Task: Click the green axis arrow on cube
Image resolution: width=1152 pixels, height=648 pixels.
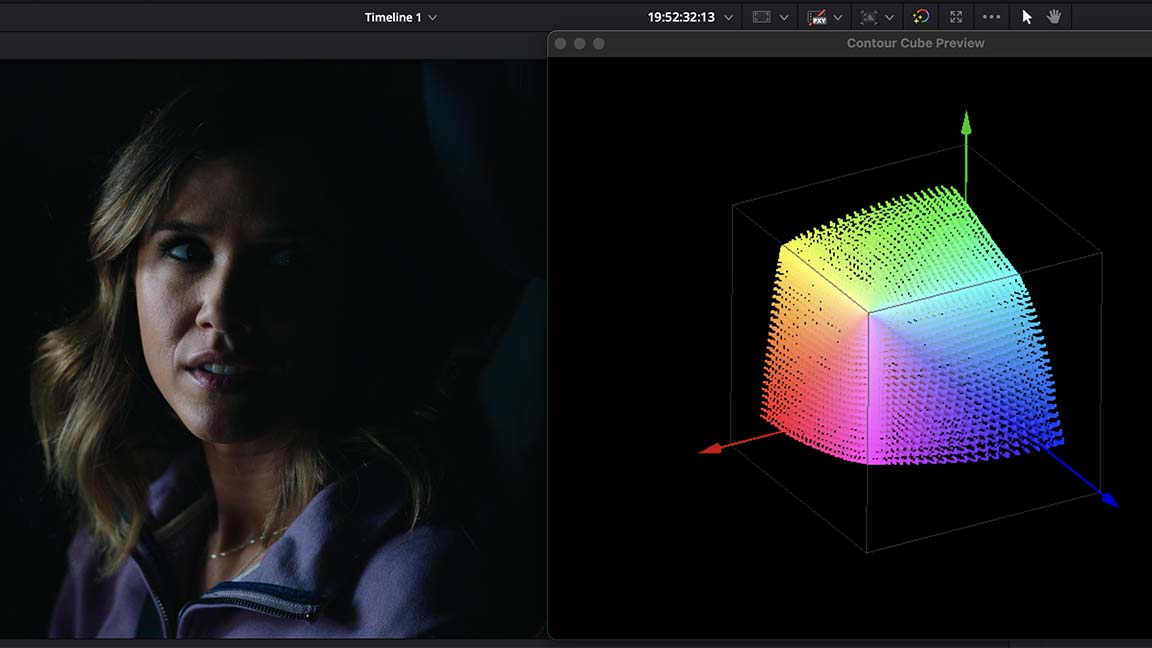Action: pos(966,123)
